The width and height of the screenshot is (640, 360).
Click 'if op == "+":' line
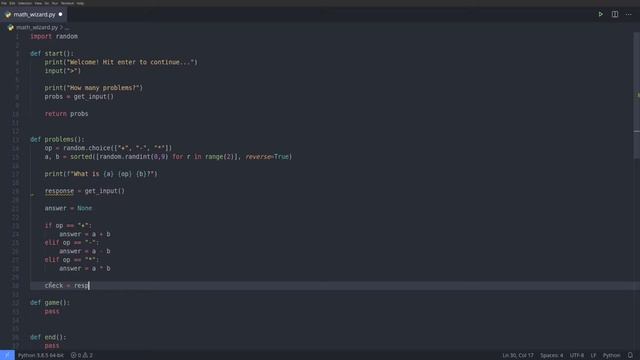click(68, 225)
